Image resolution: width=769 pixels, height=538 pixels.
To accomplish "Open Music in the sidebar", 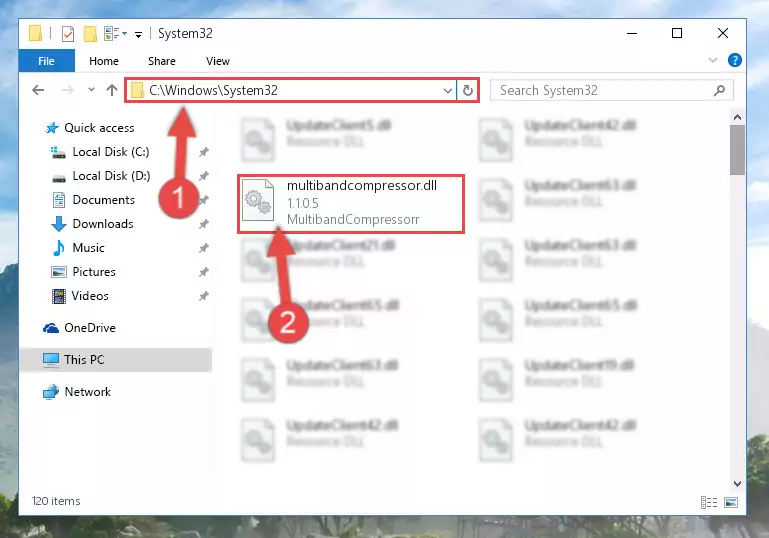I will (88, 248).
